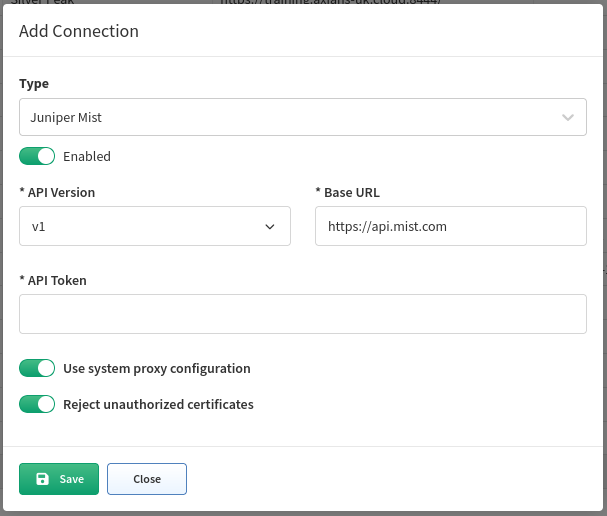Focus the empty API Token field
The width and height of the screenshot is (607, 516).
point(303,314)
